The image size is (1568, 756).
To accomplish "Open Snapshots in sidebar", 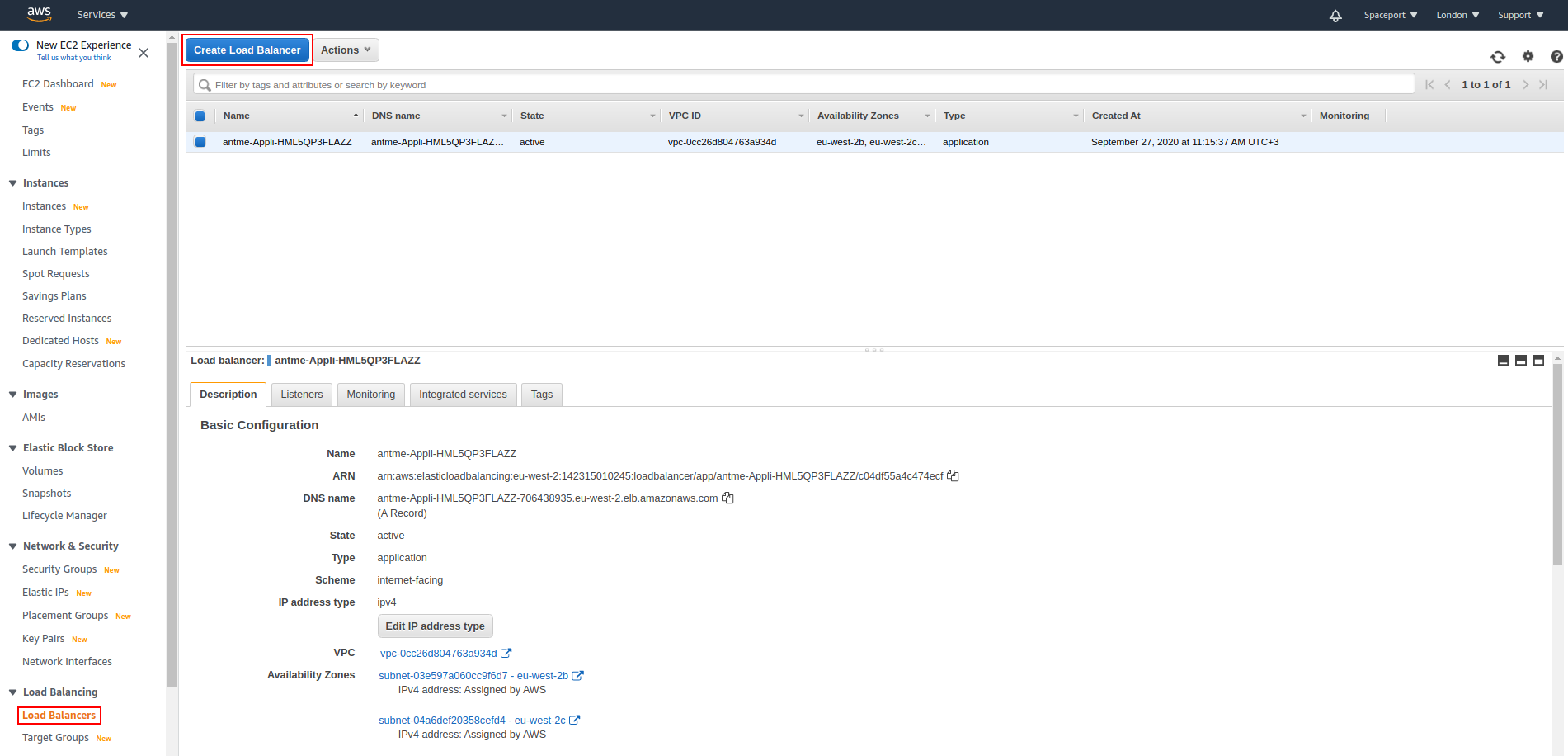I will pyautogui.click(x=47, y=494).
